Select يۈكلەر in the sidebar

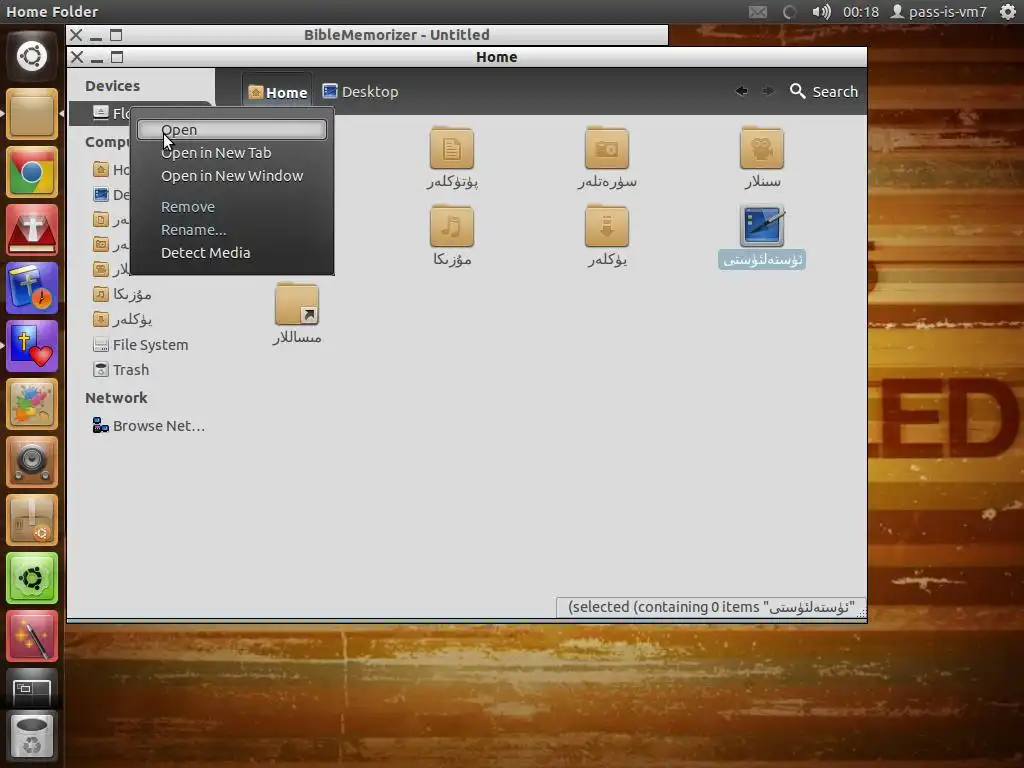coord(122,319)
